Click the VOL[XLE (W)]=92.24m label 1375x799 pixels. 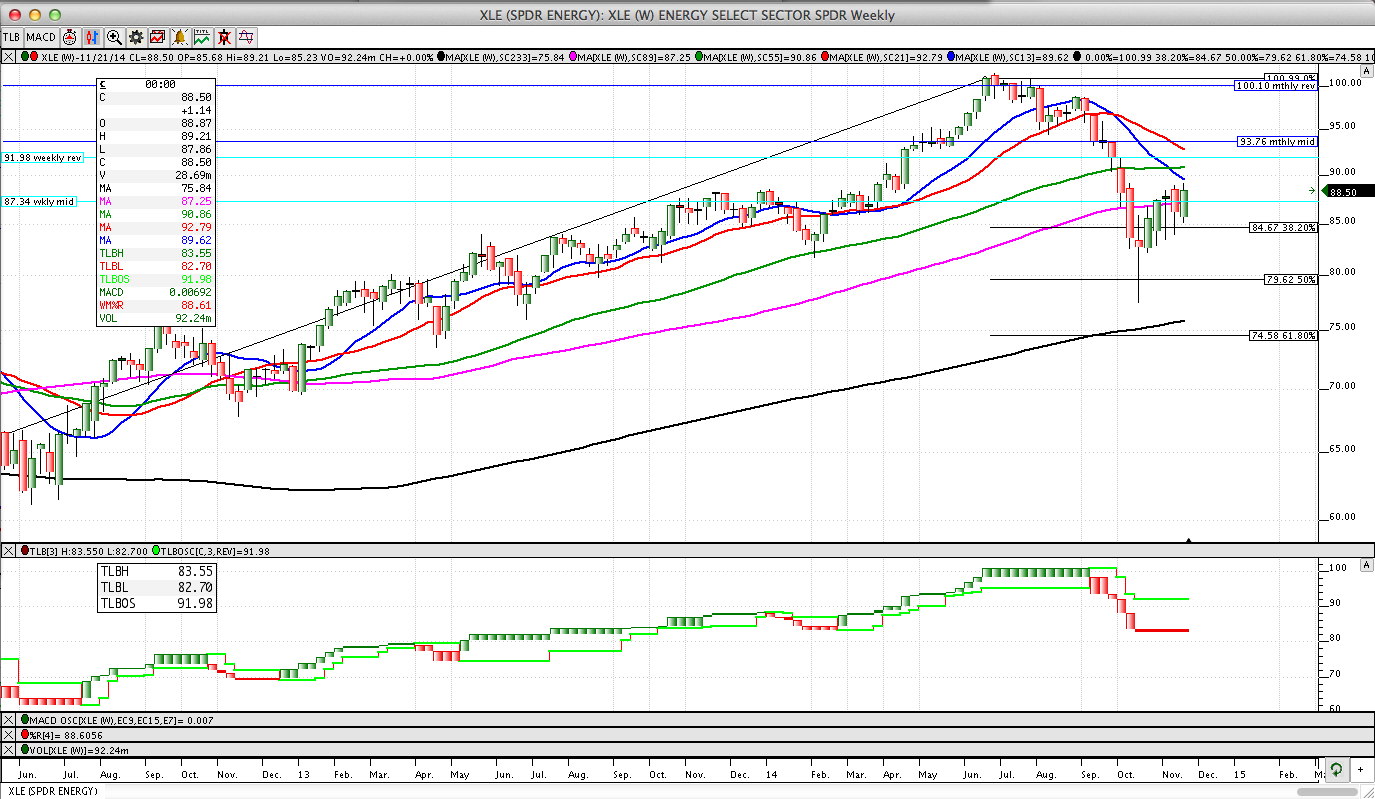pos(80,750)
